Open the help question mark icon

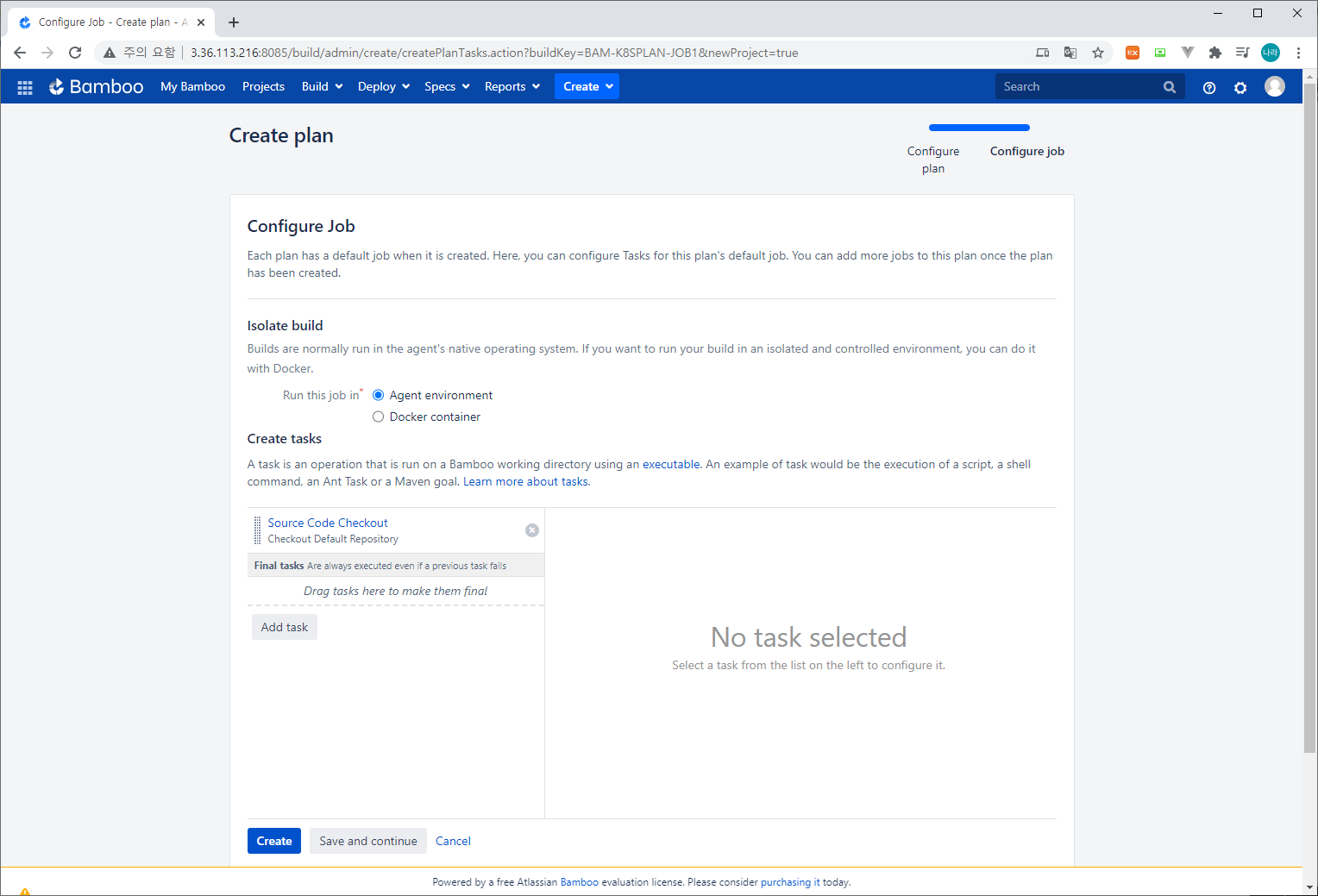[x=1209, y=87]
